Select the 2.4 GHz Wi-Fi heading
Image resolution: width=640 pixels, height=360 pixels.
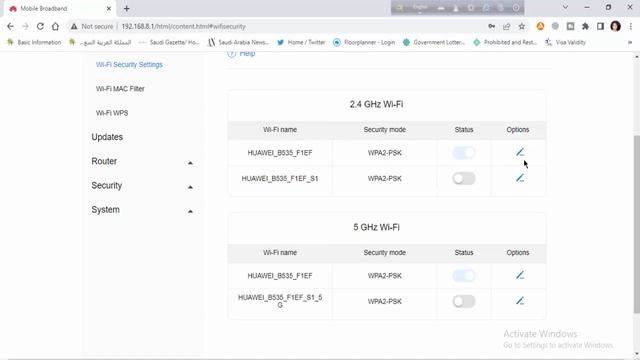(x=376, y=104)
